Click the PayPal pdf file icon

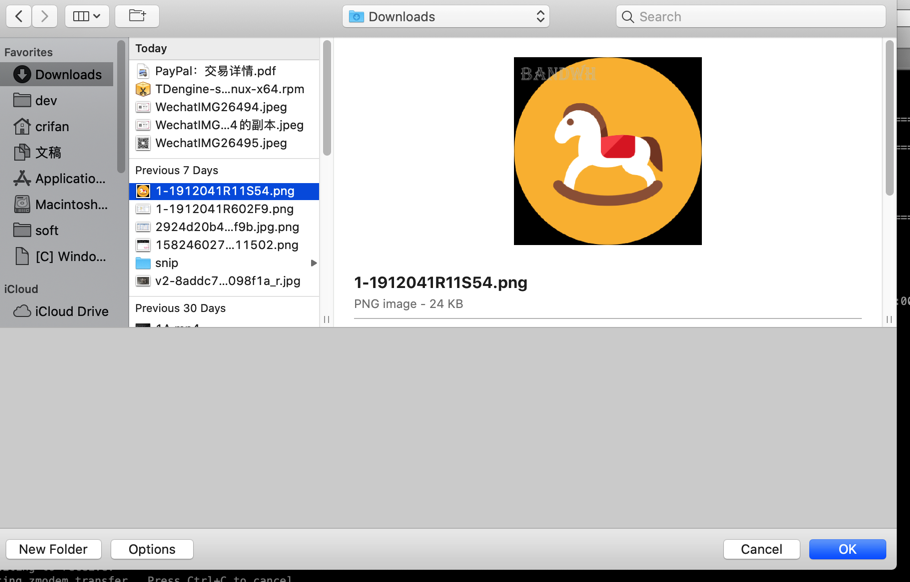[x=143, y=71]
